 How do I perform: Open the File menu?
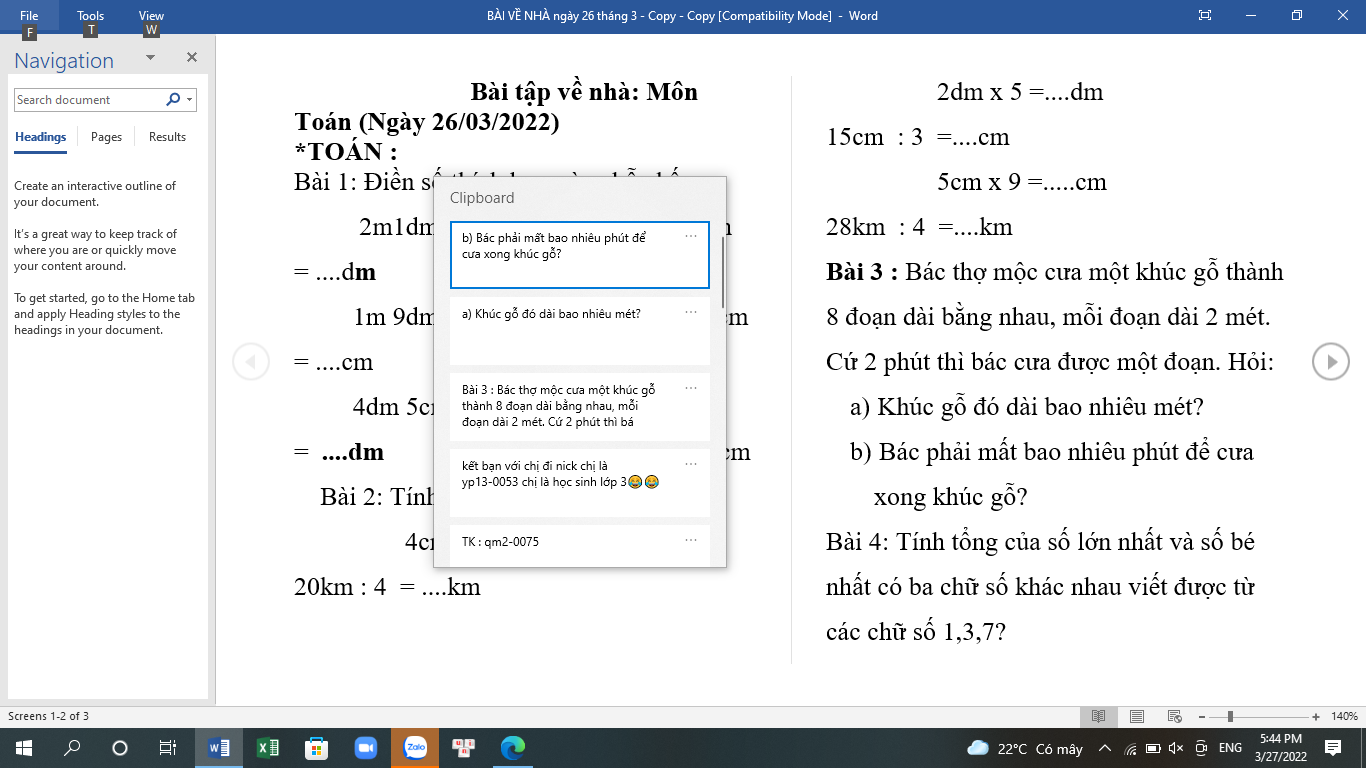tap(29, 16)
